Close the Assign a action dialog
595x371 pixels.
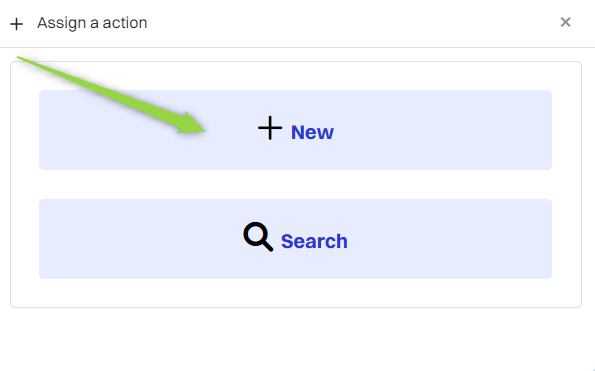point(565,22)
